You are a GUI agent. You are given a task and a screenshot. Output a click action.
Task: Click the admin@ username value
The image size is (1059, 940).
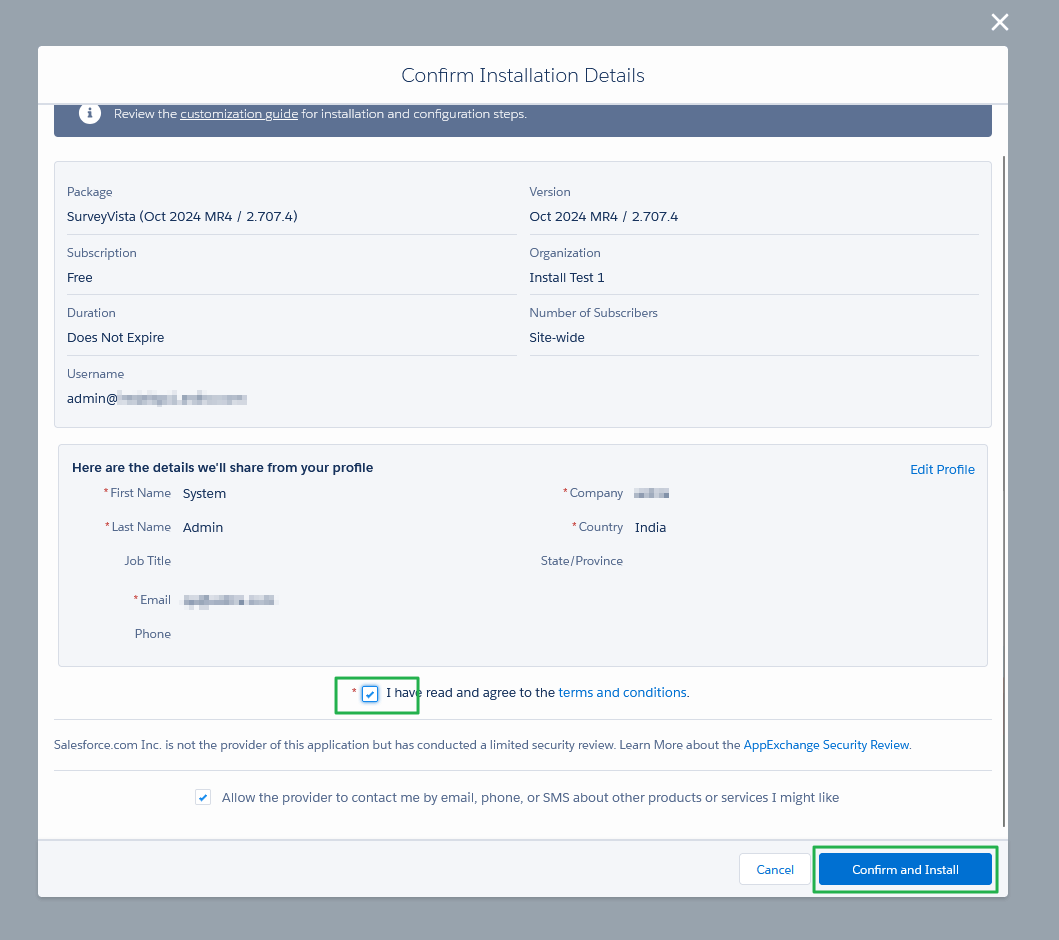click(157, 399)
